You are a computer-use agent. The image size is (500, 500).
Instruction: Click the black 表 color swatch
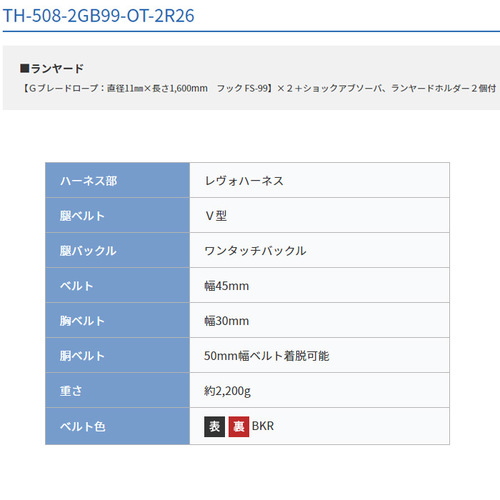click(x=214, y=426)
